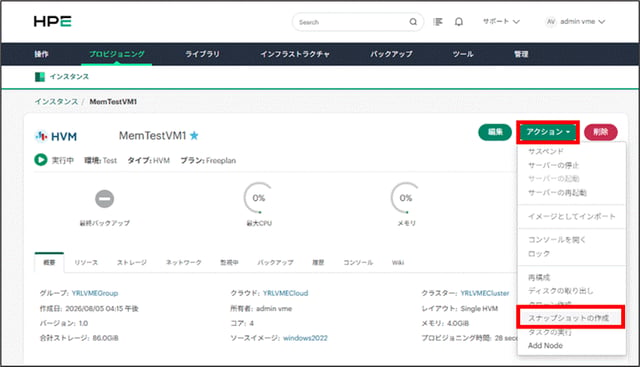Select コンソールを開く in the action menu
The width and height of the screenshot is (640, 367).
(557, 240)
